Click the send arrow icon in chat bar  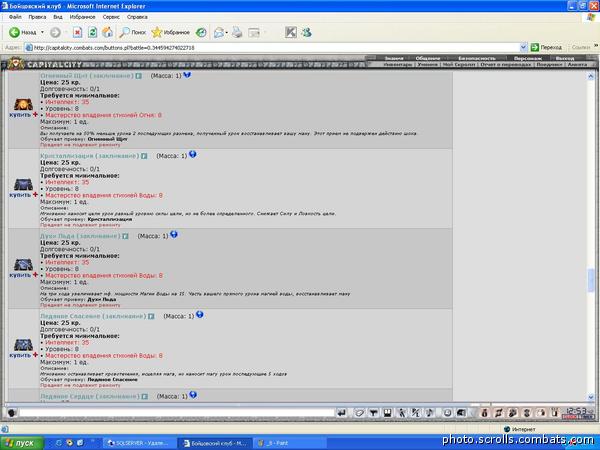[342, 412]
